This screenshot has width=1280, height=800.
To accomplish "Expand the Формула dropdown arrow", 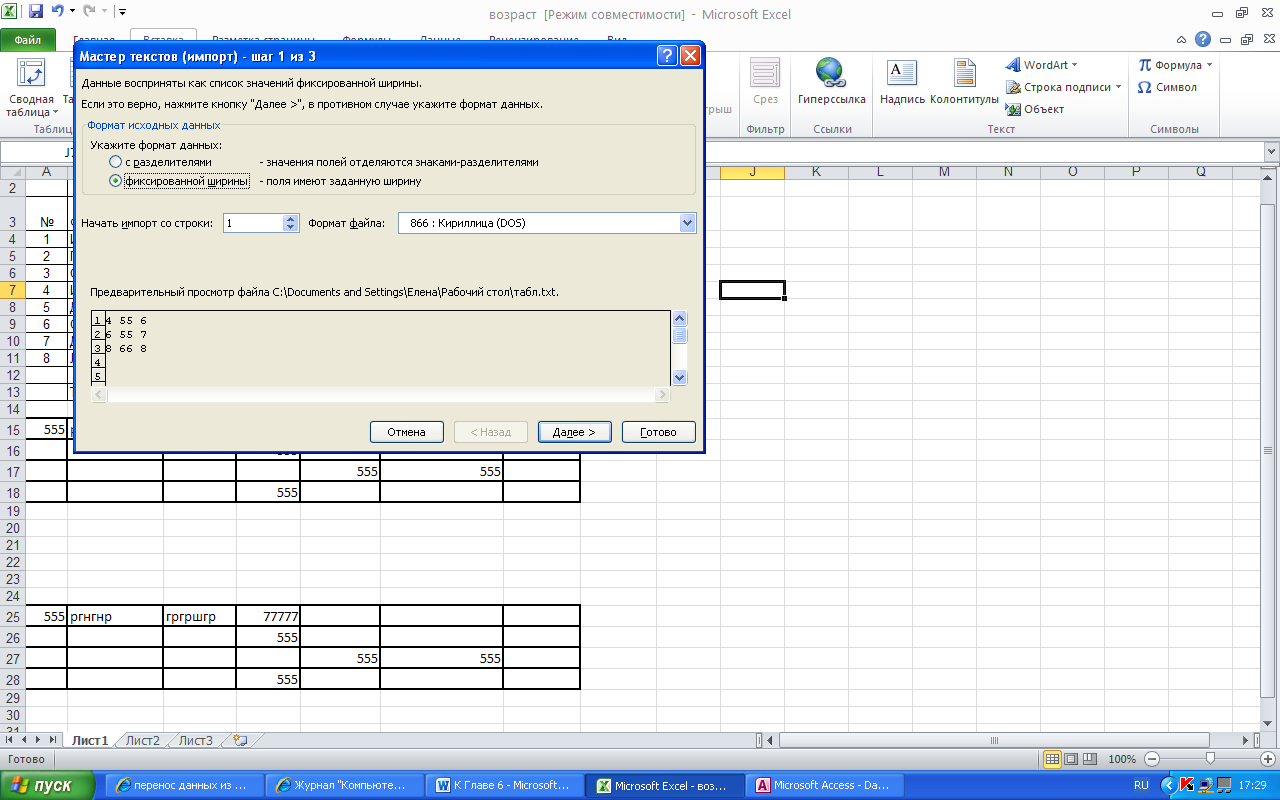I will (x=1209, y=65).
